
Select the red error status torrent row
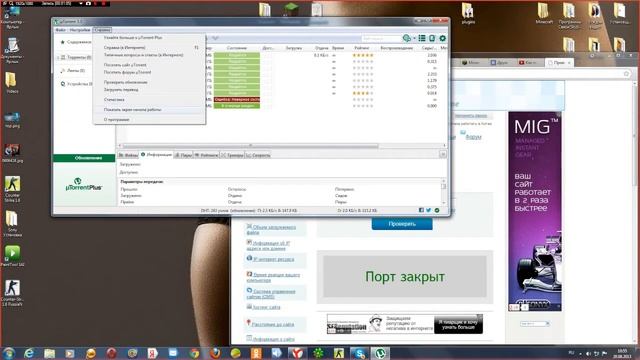(237, 99)
